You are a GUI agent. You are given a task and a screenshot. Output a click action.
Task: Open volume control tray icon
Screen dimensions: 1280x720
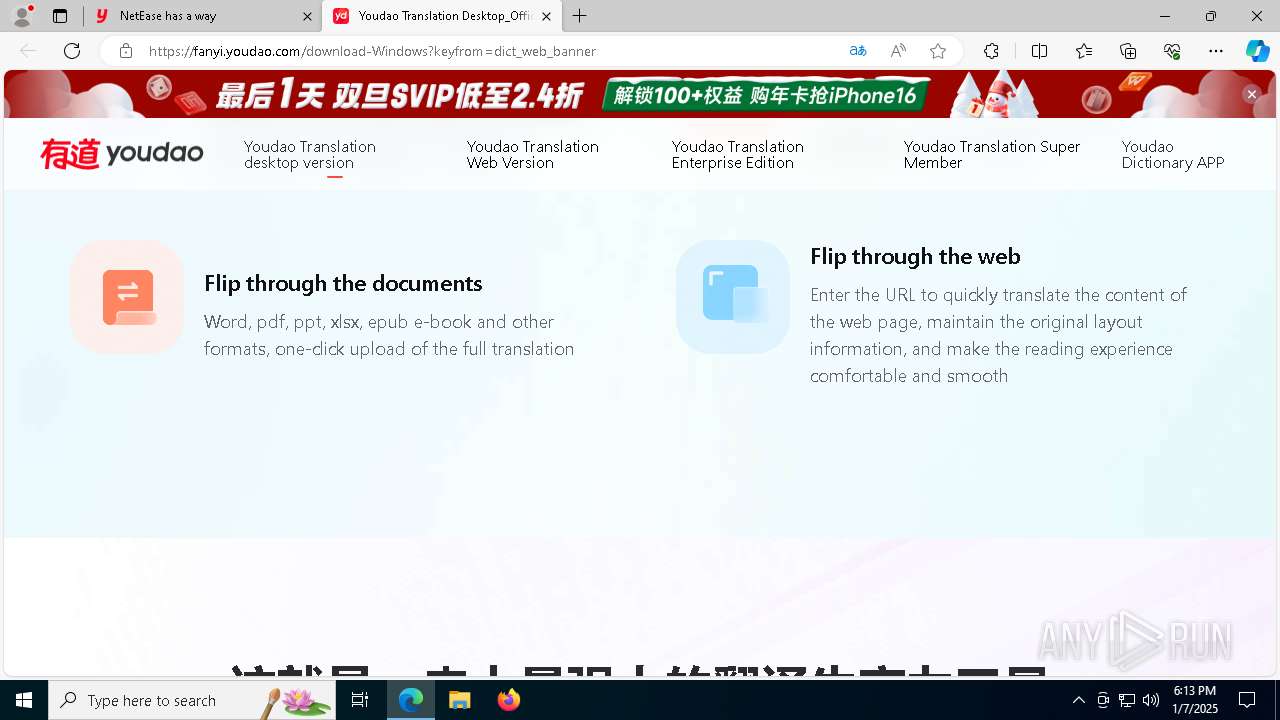(1151, 700)
